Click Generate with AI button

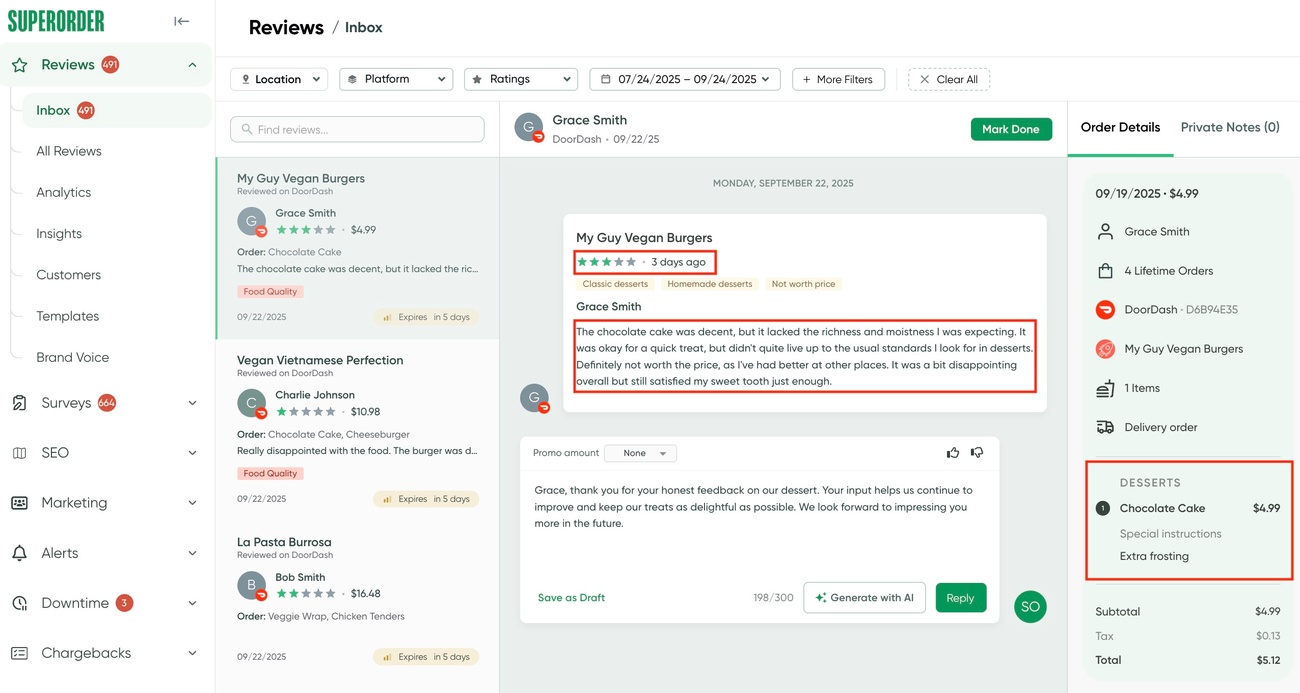click(x=864, y=598)
